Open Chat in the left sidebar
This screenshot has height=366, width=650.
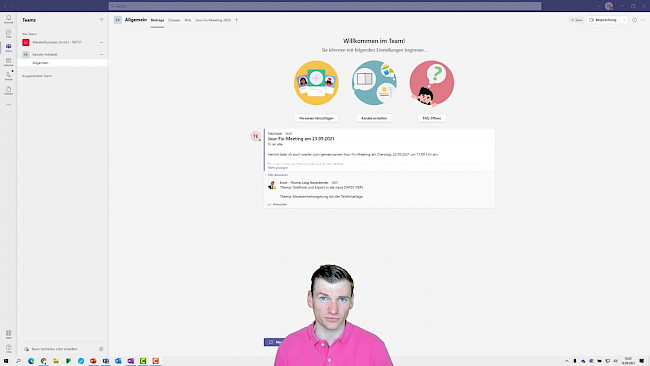click(8, 33)
